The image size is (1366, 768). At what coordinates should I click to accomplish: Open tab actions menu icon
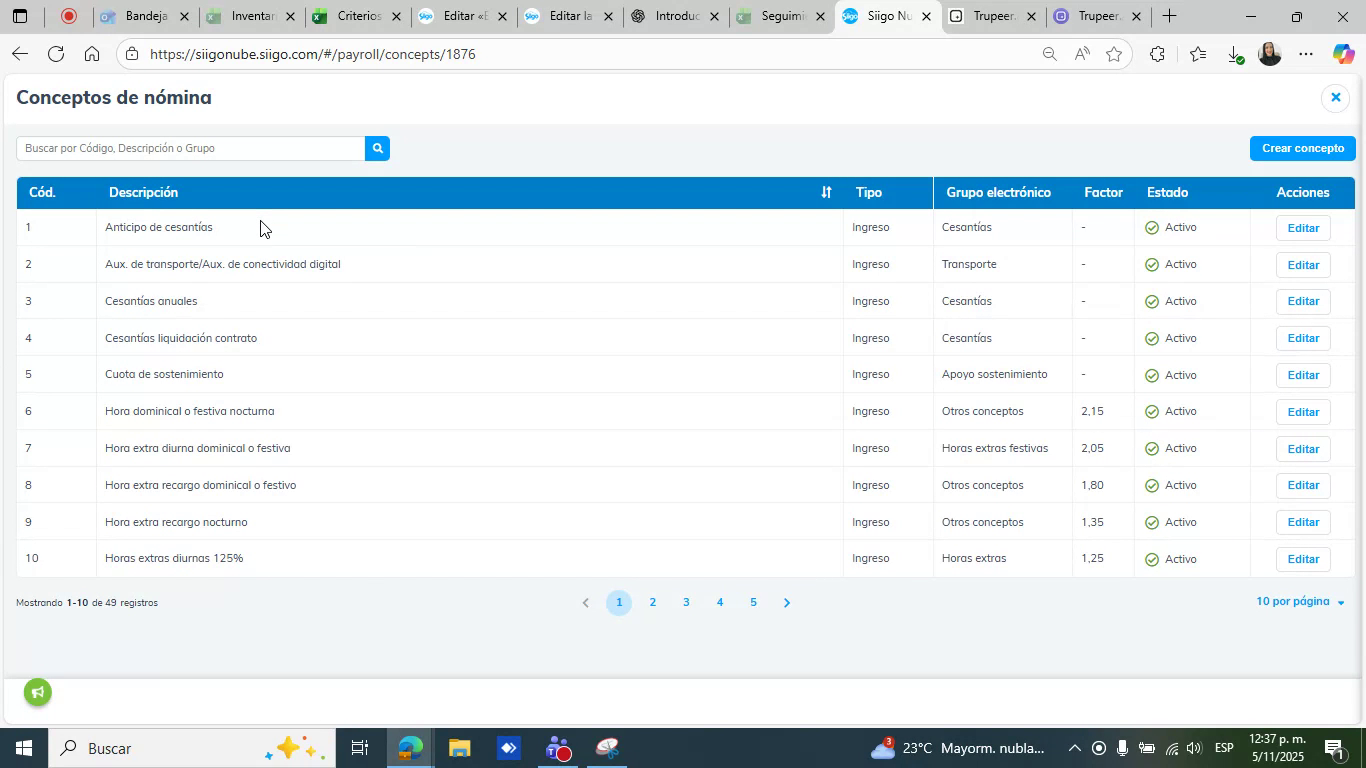point(19,16)
